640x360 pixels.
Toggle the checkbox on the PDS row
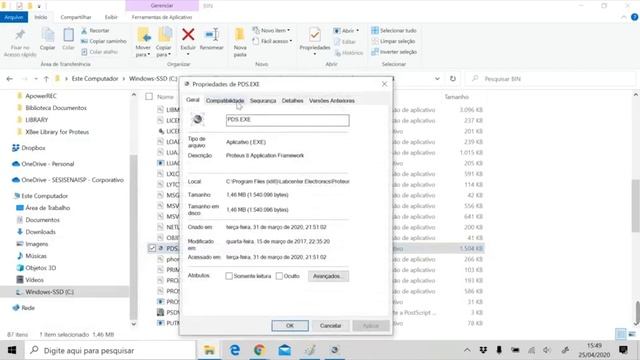[x=152, y=248]
